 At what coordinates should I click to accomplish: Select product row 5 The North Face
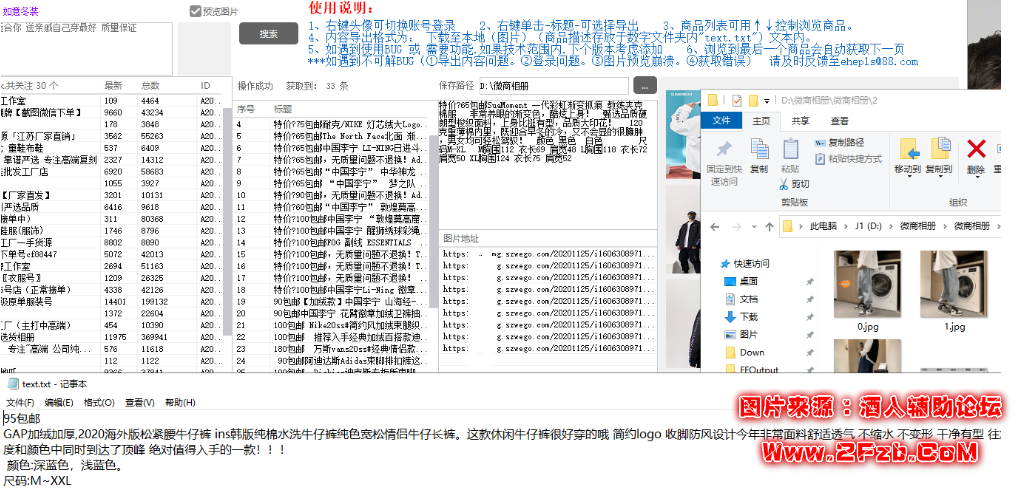(x=331, y=136)
